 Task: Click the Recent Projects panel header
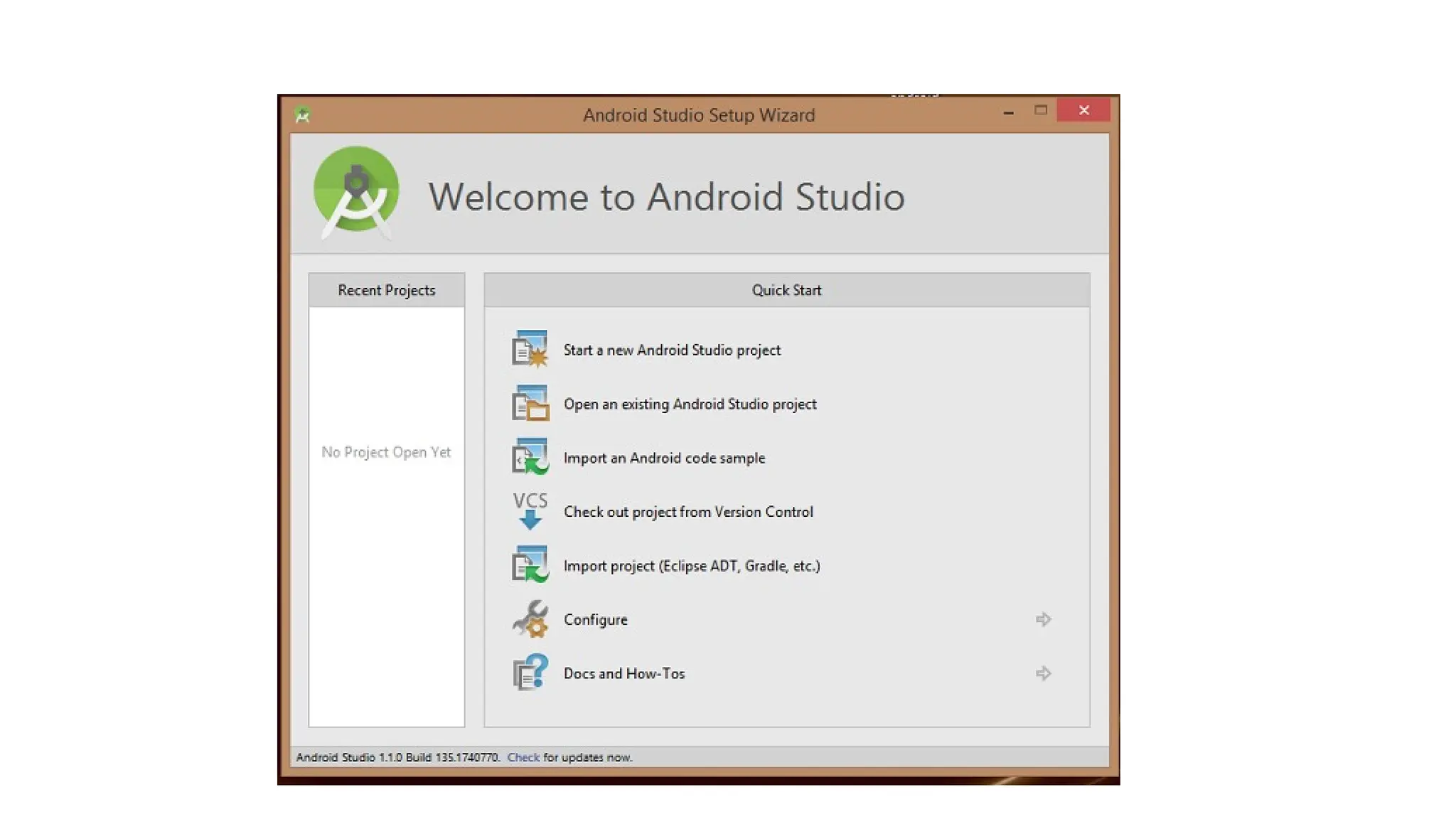386,290
